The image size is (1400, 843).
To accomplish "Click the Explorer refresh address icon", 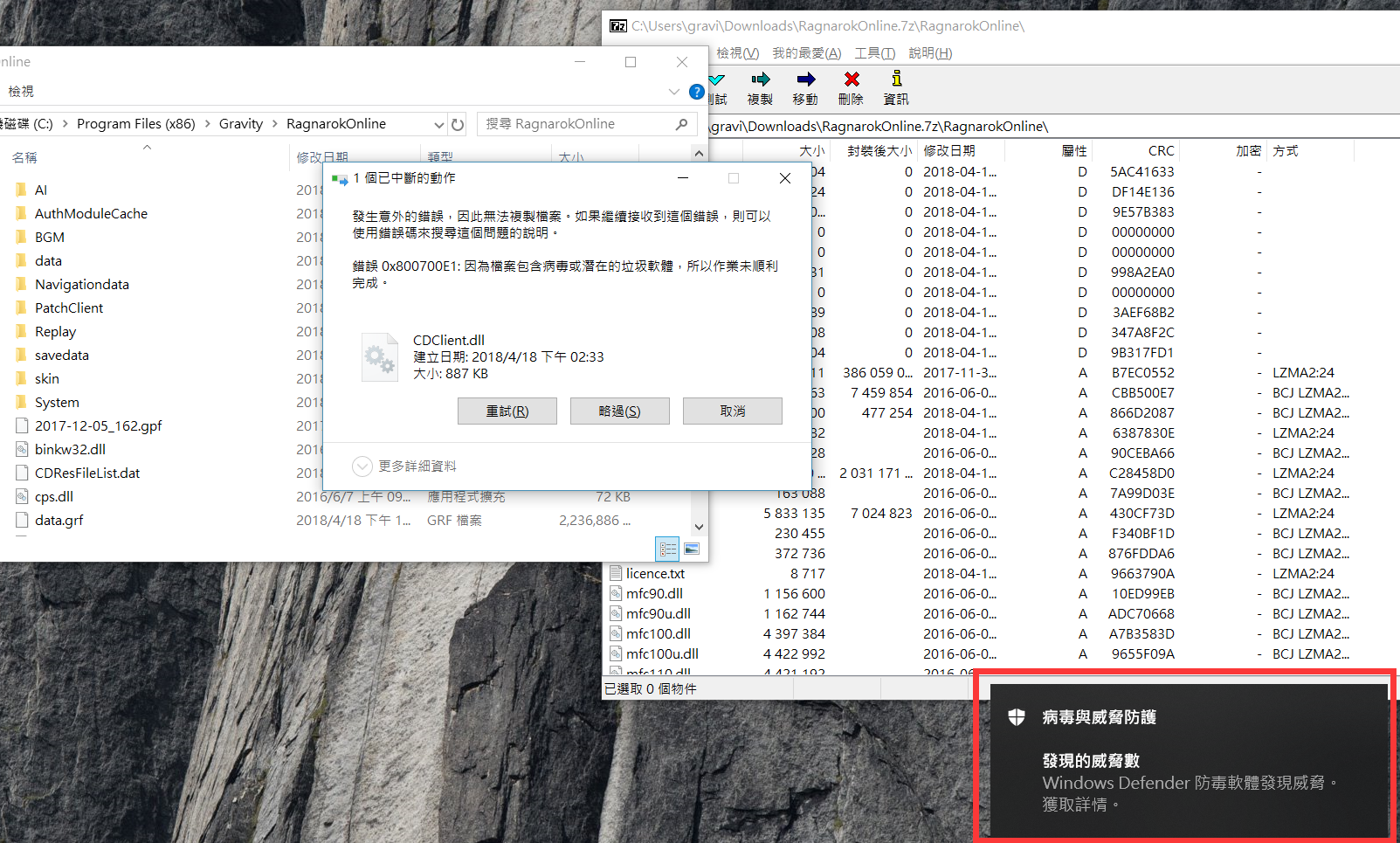I will click(458, 124).
